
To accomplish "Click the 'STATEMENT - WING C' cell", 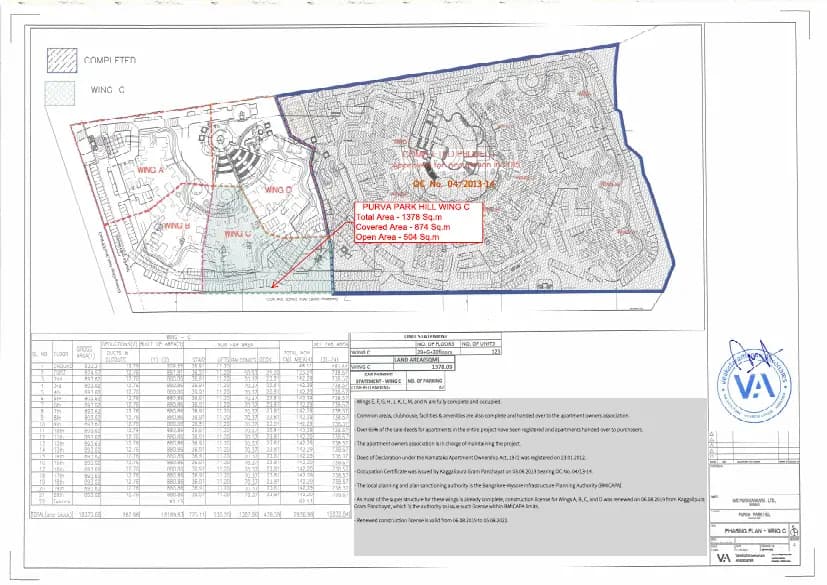I will pos(378,380).
